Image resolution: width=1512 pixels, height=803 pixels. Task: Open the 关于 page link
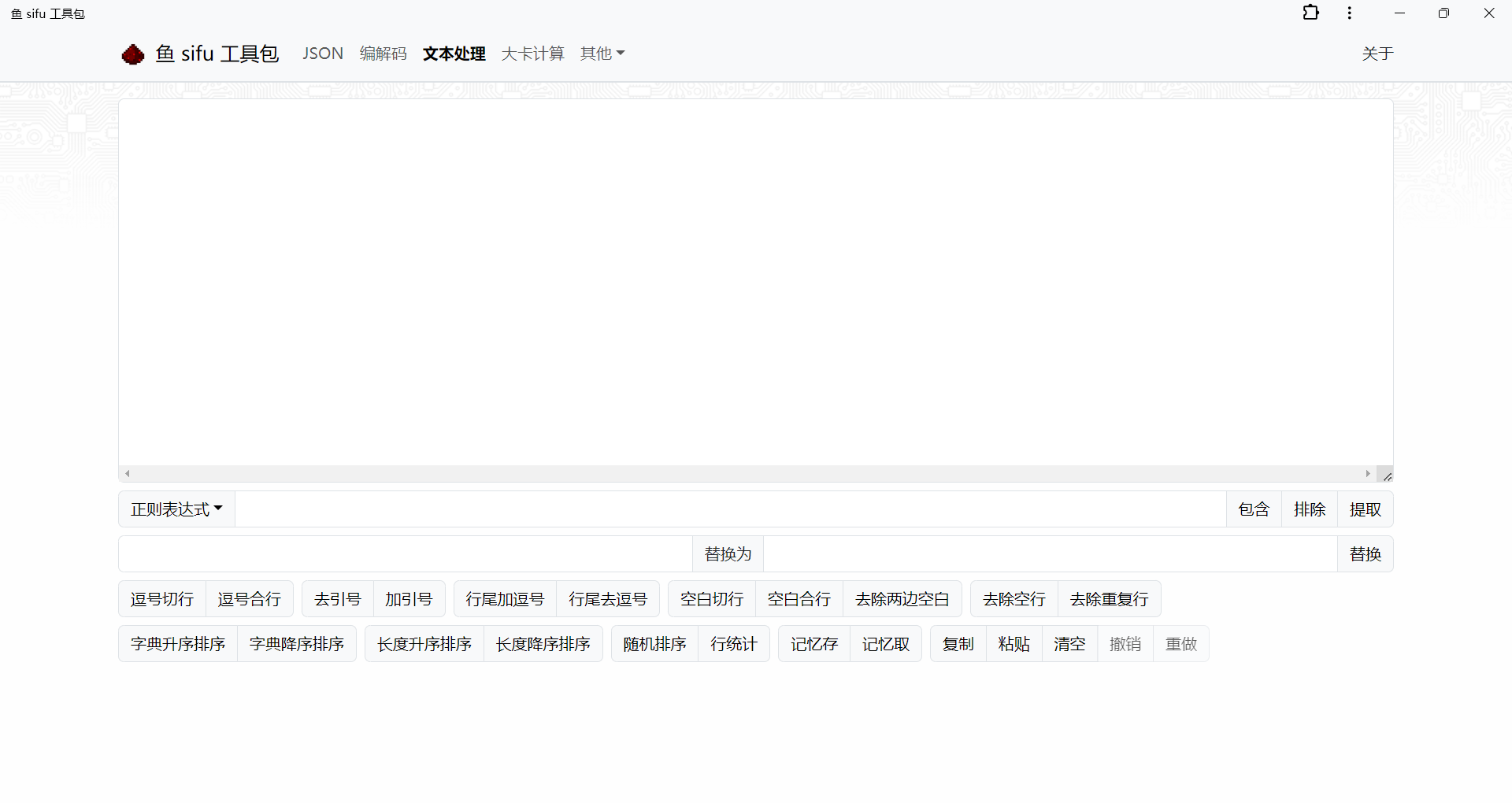pyautogui.click(x=1378, y=54)
